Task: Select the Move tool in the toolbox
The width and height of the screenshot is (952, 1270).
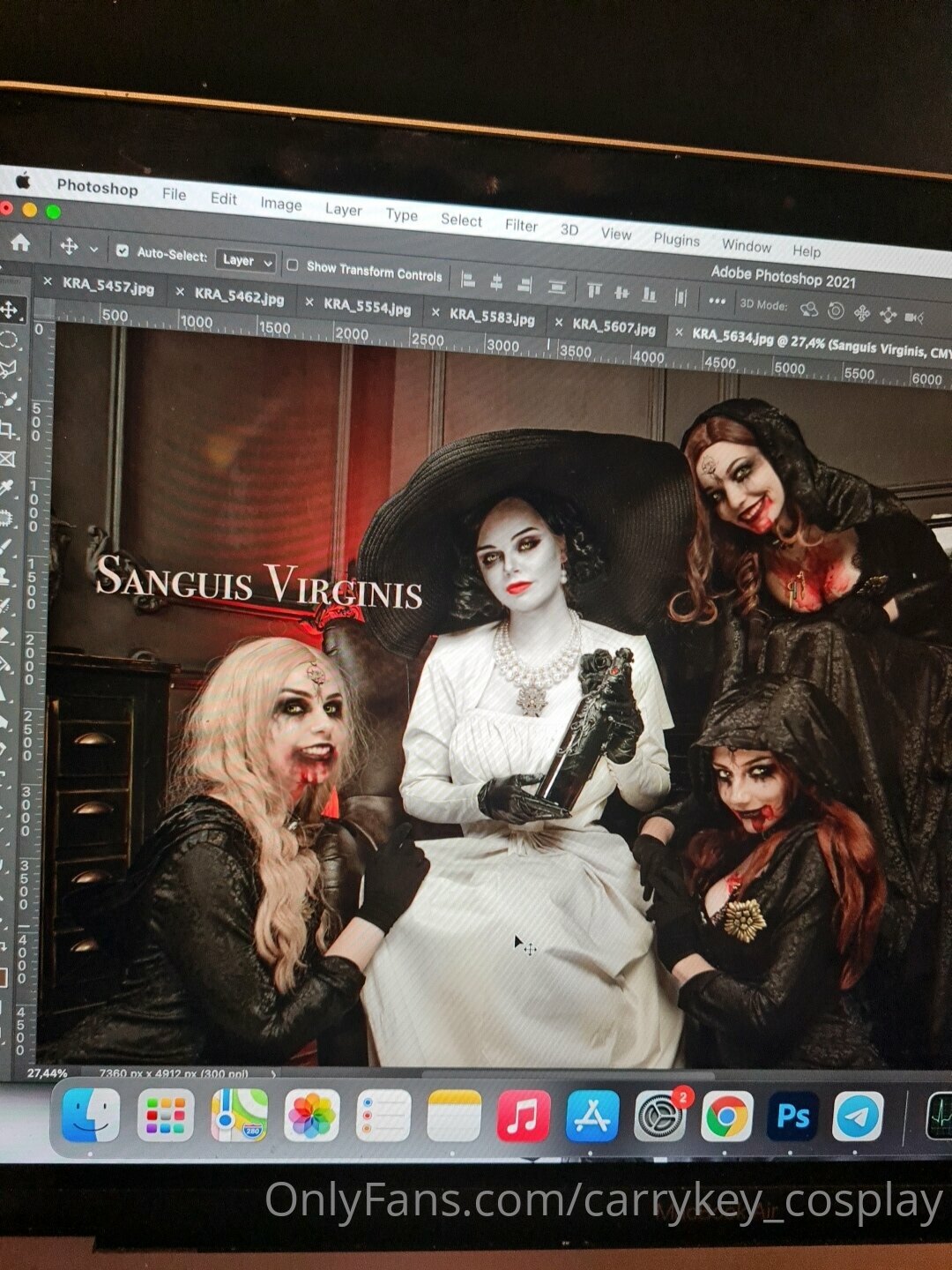Action: (10, 310)
